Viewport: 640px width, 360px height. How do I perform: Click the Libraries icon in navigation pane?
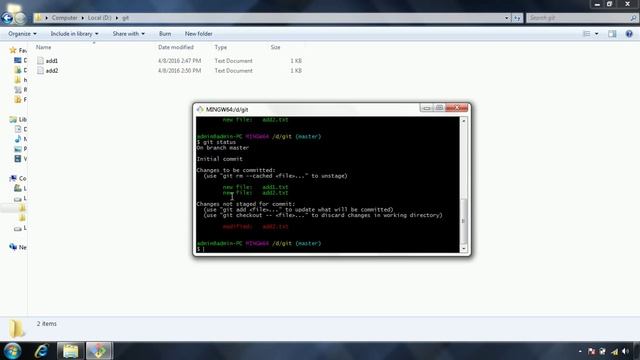tap(13, 119)
